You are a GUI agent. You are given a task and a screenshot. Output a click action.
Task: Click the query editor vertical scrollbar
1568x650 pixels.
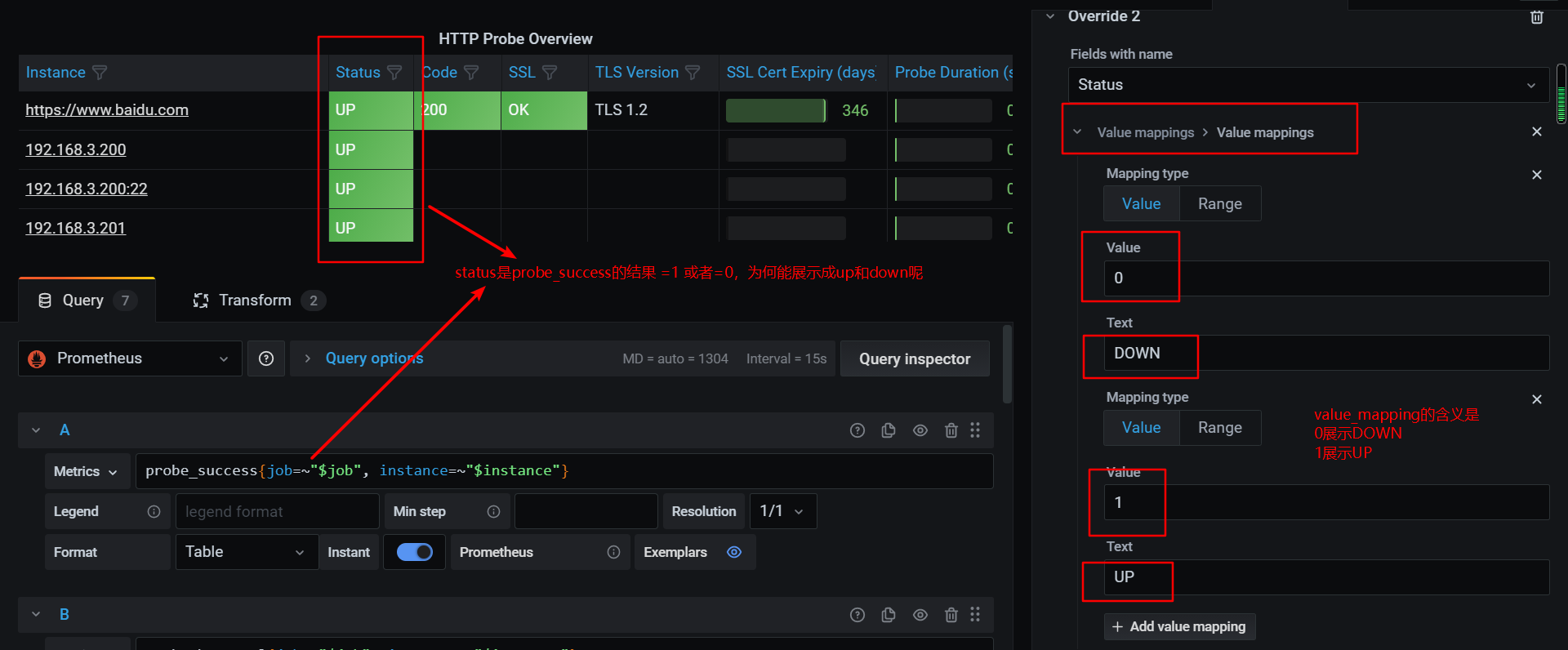click(1007, 363)
